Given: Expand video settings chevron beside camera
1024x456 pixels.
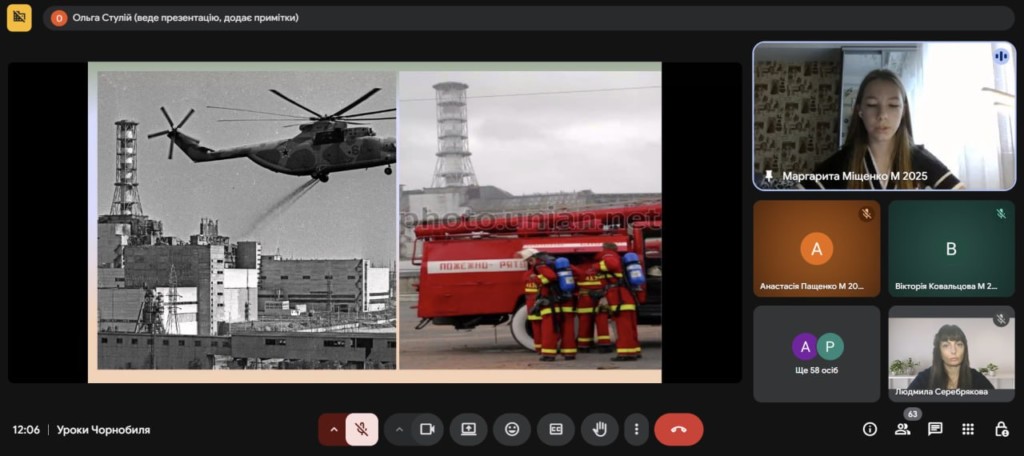Looking at the screenshot, I should 399,429.
